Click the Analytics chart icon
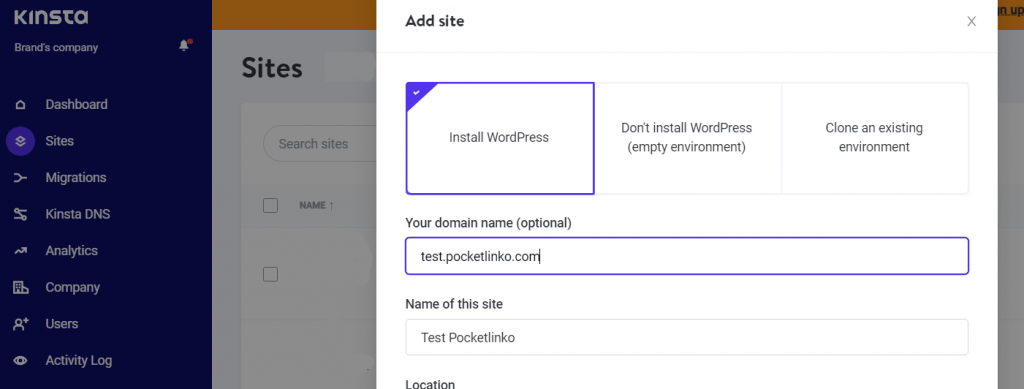The width and height of the screenshot is (1024, 389). click(20, 251)
